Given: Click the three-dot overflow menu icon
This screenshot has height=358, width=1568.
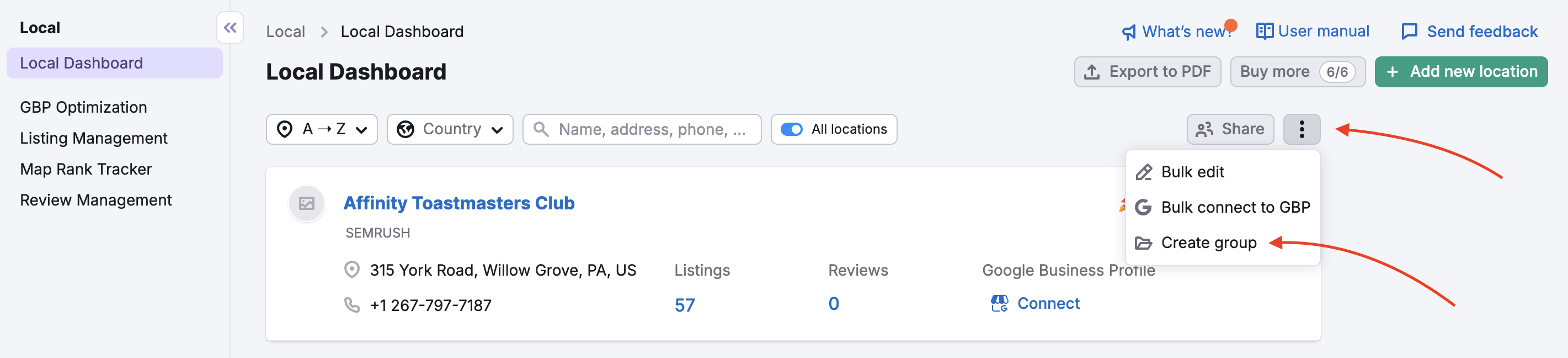Looking at the screenshot, I should click(x=1302, y=129).
